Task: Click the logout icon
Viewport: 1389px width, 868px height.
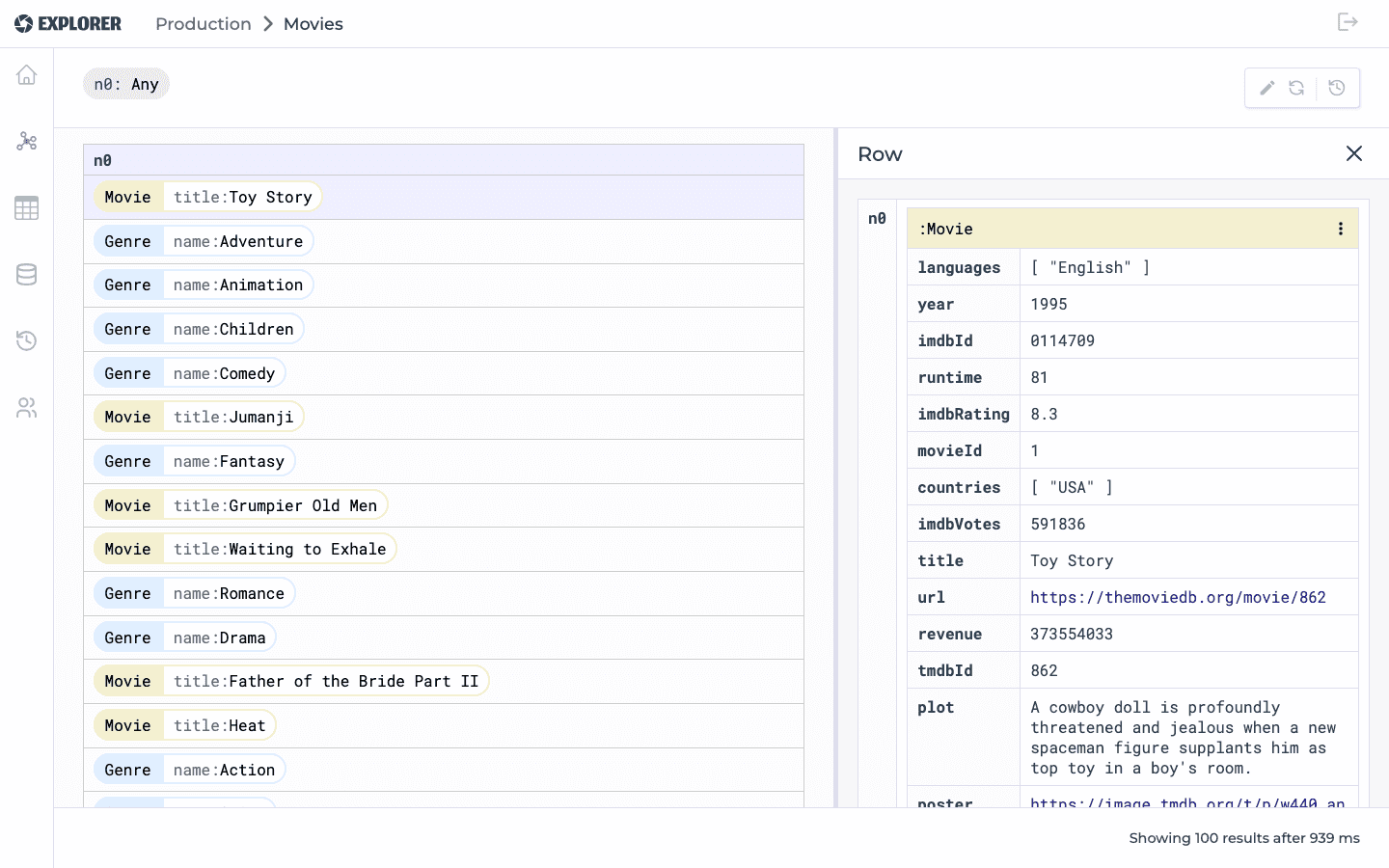Action: point(1348,22)
